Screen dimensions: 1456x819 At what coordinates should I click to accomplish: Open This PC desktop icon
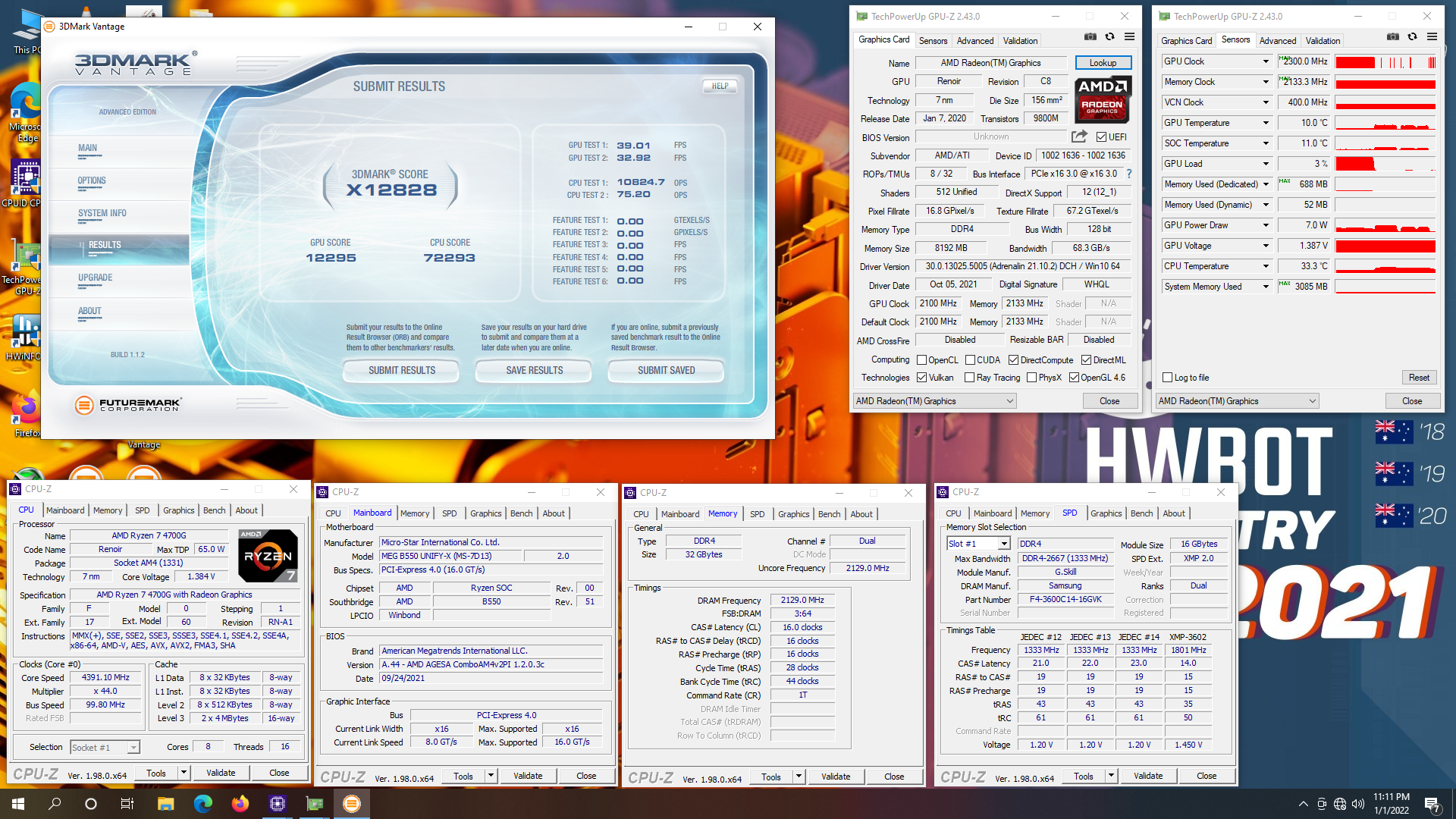[26, 32]
